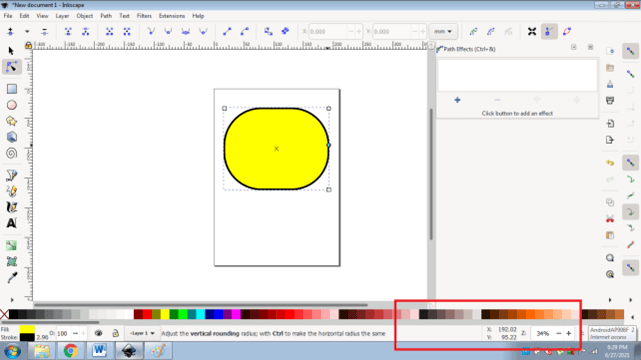Convert object to path icon
Screen dimensions: 641x360
click(x=268, y=31)
